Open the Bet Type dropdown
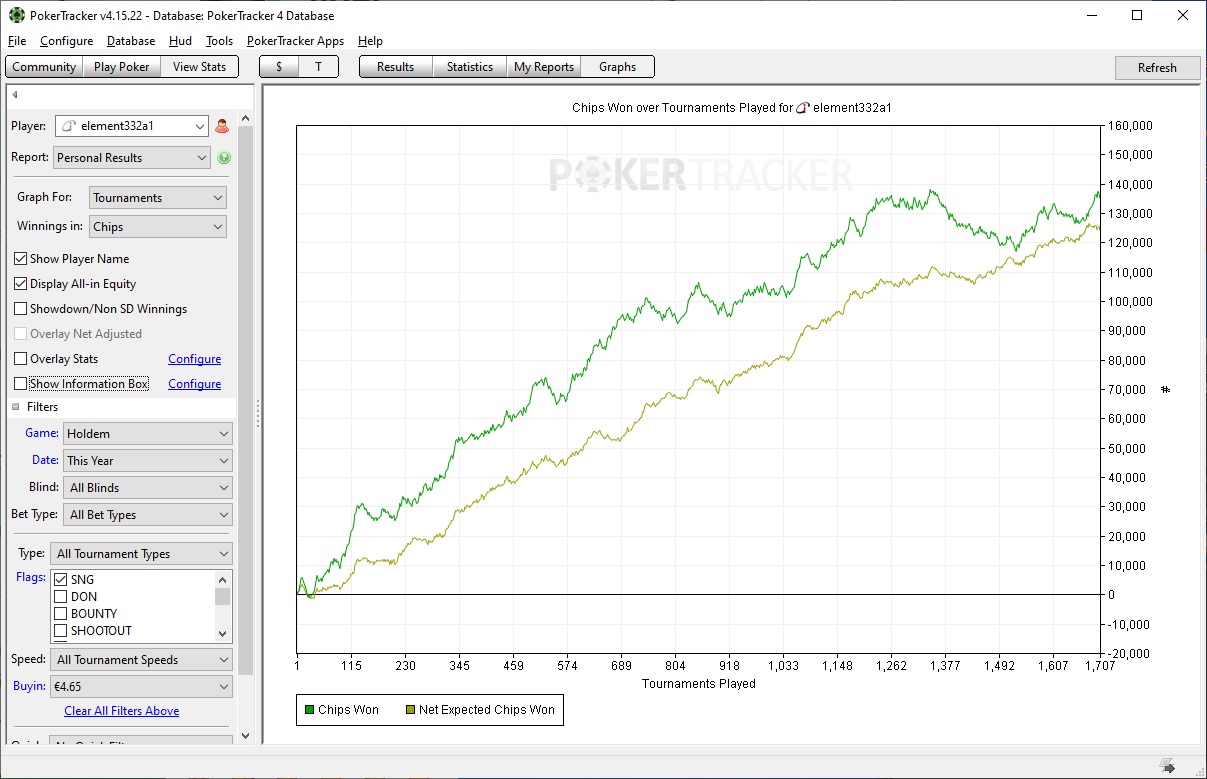This screenshot has height=779, width=1207. (148, 515)
